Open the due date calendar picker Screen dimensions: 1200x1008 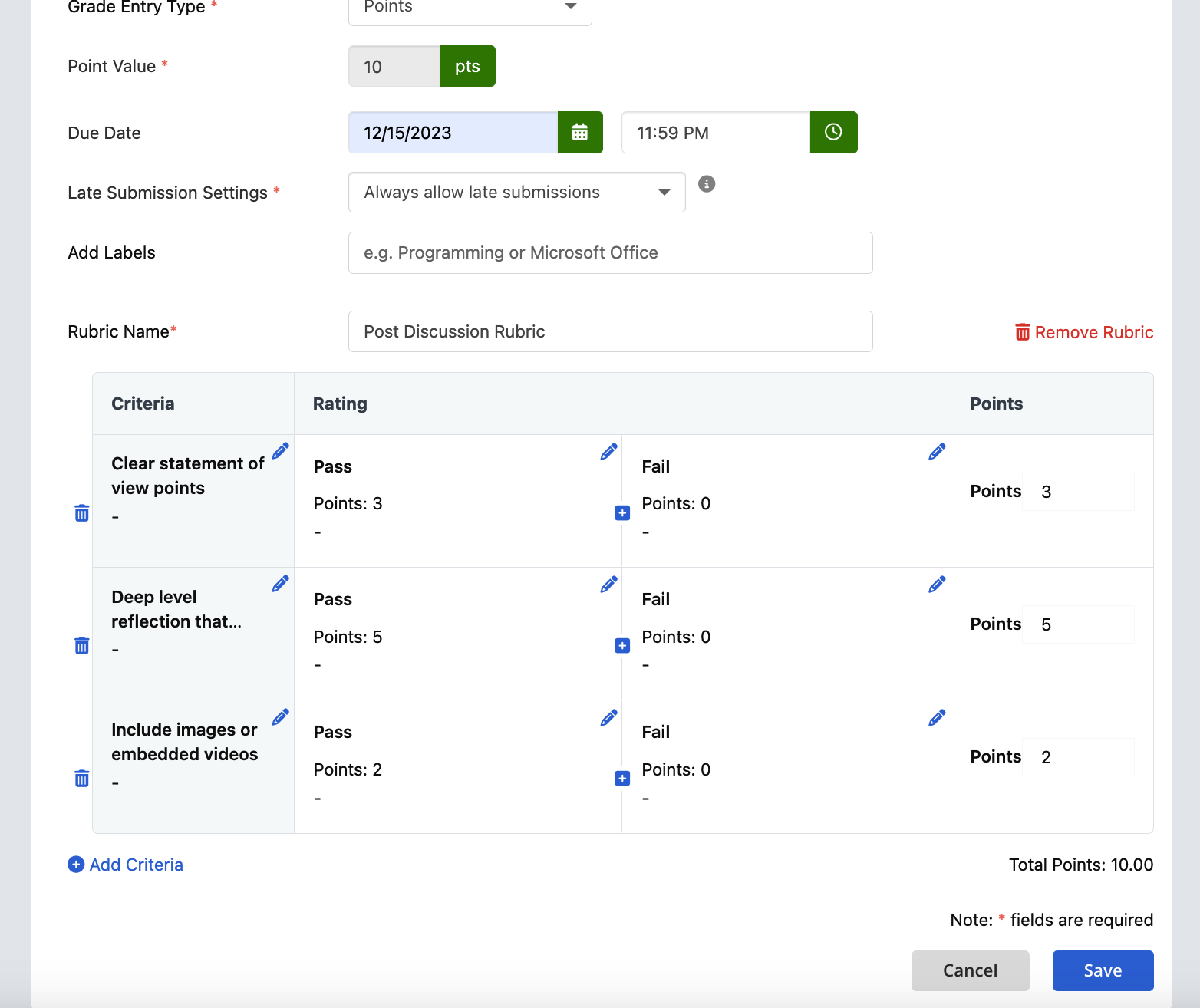(580, 132)
